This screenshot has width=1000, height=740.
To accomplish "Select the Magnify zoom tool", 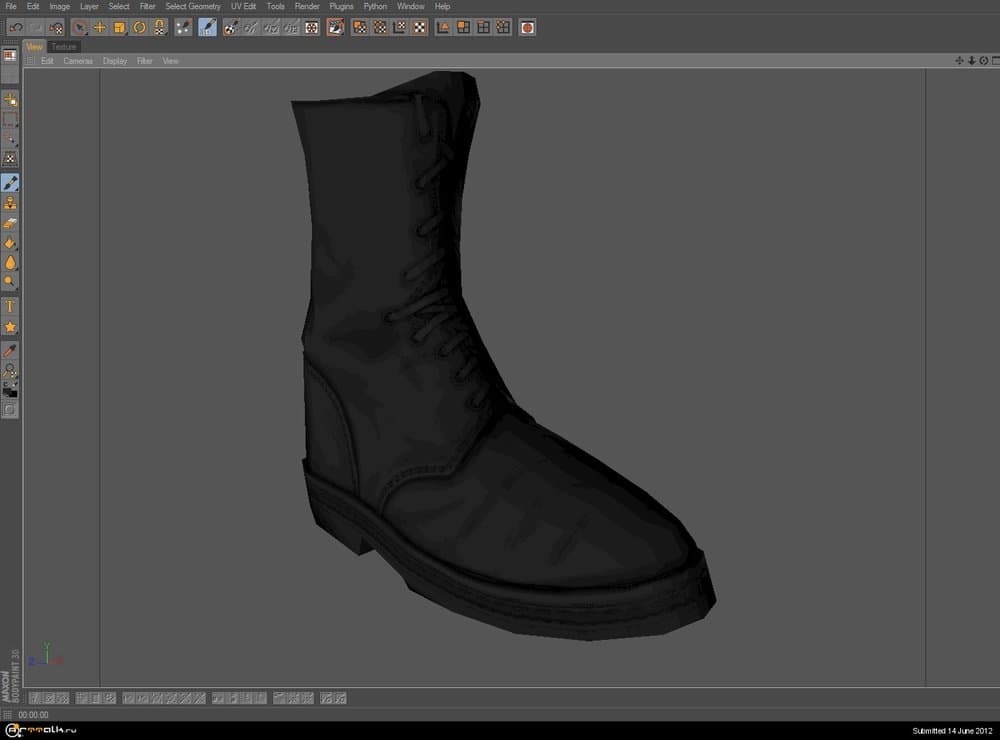I will click(10, 370).
